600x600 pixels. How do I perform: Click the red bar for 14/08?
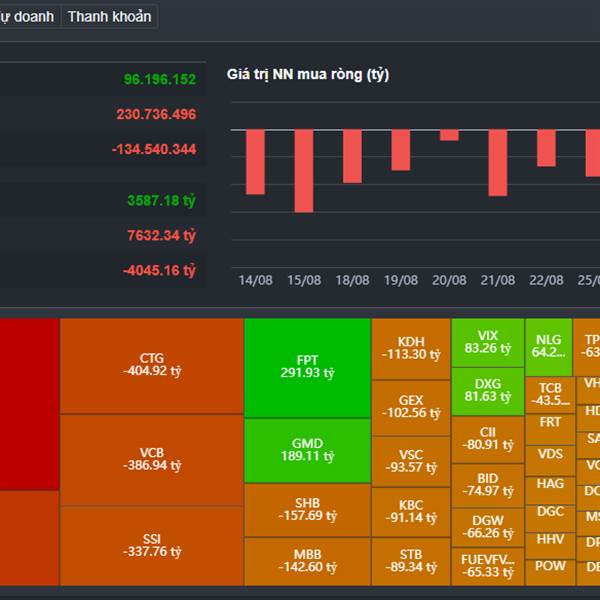(x=255, y=162)
